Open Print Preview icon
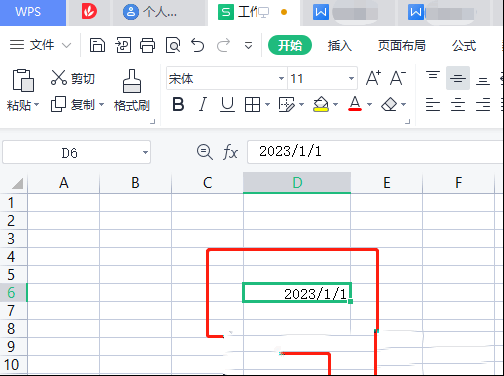 coord(173,45)
